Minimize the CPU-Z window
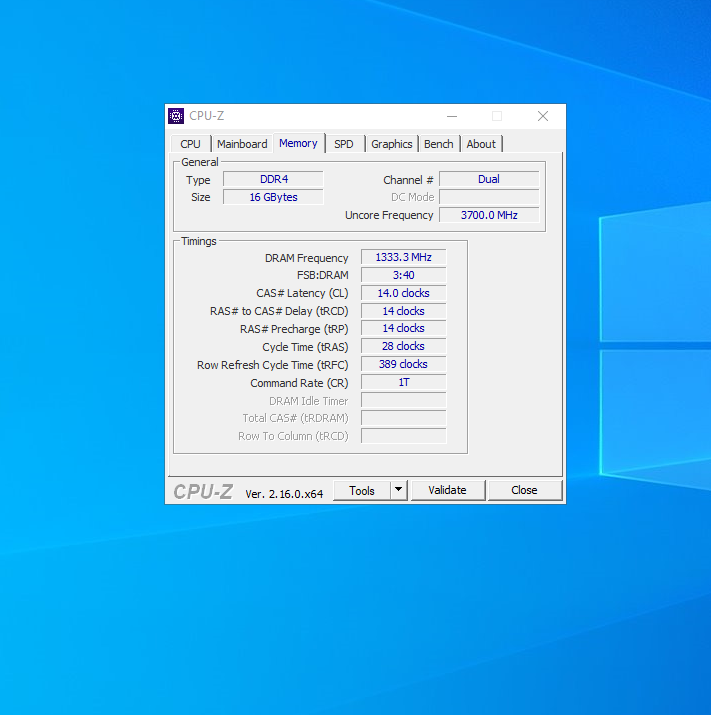 [452, 116]
